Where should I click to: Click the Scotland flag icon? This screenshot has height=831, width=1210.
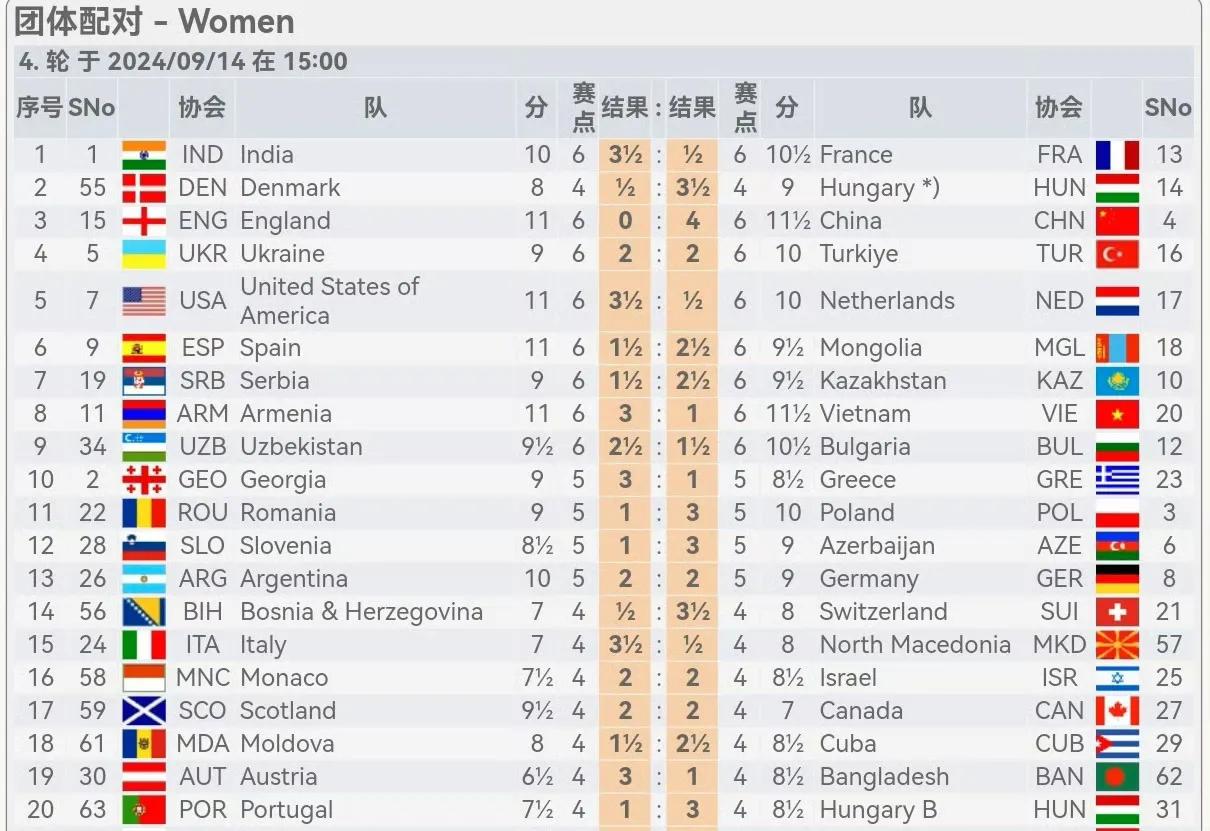tap(144, 711)
